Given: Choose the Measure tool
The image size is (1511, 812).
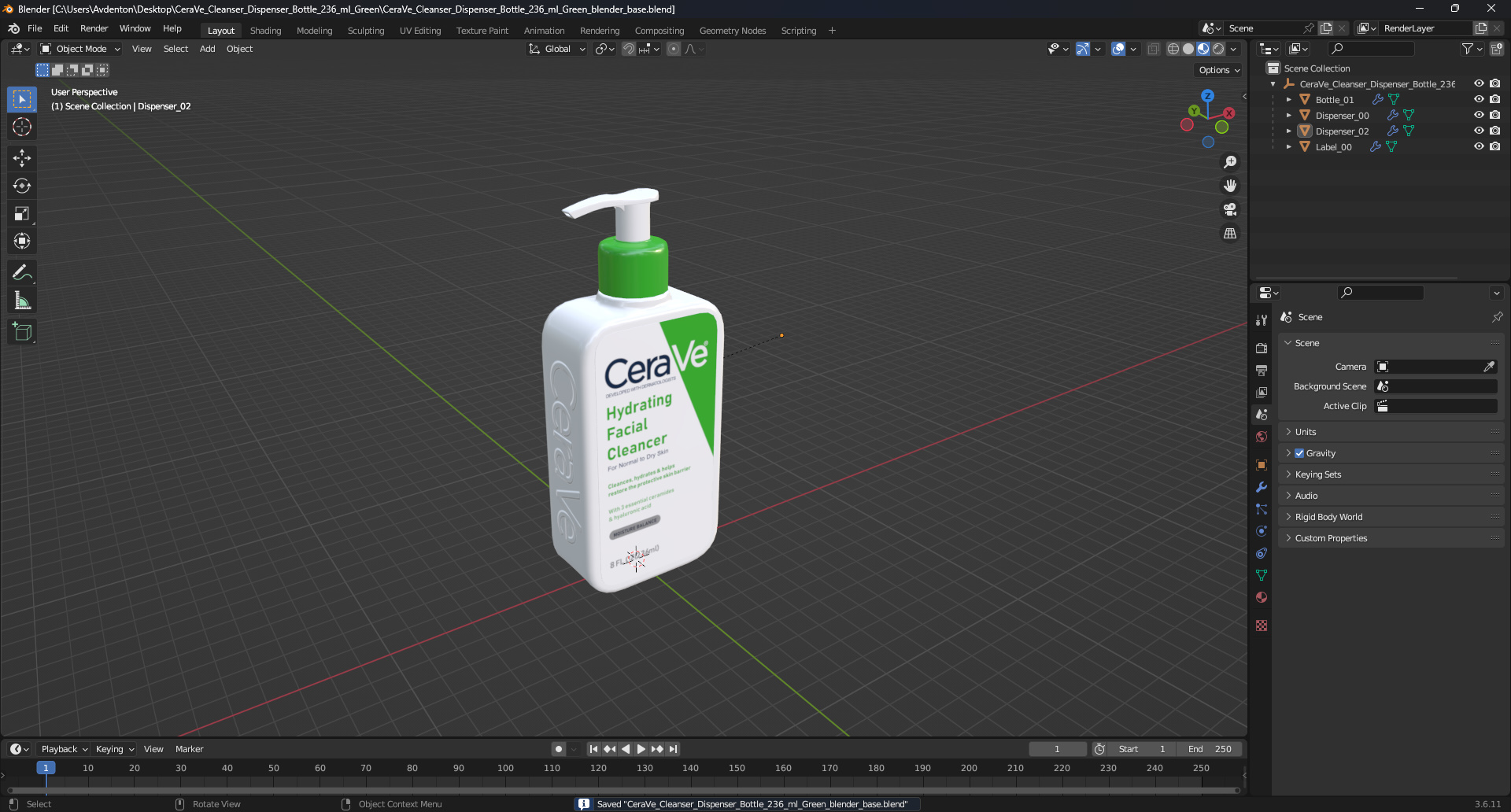Looking at the screenshot, I should click(22, 301).
